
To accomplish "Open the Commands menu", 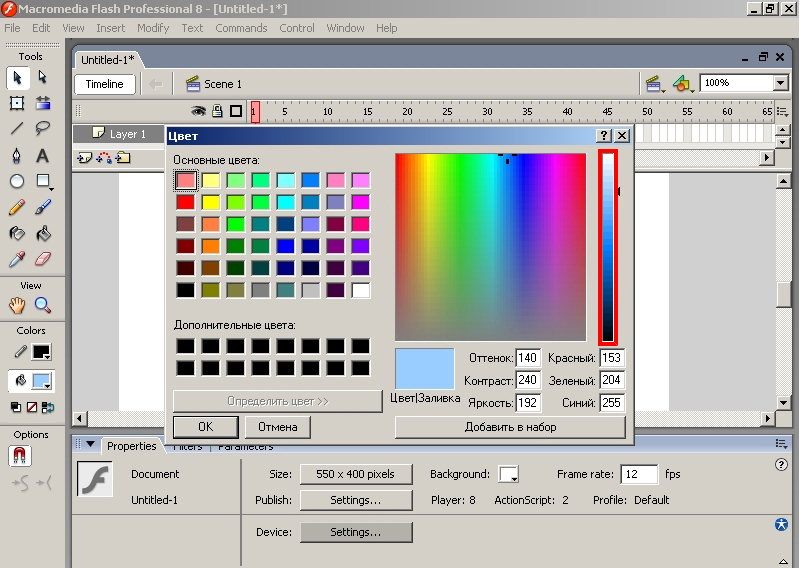I will (241, 28).
